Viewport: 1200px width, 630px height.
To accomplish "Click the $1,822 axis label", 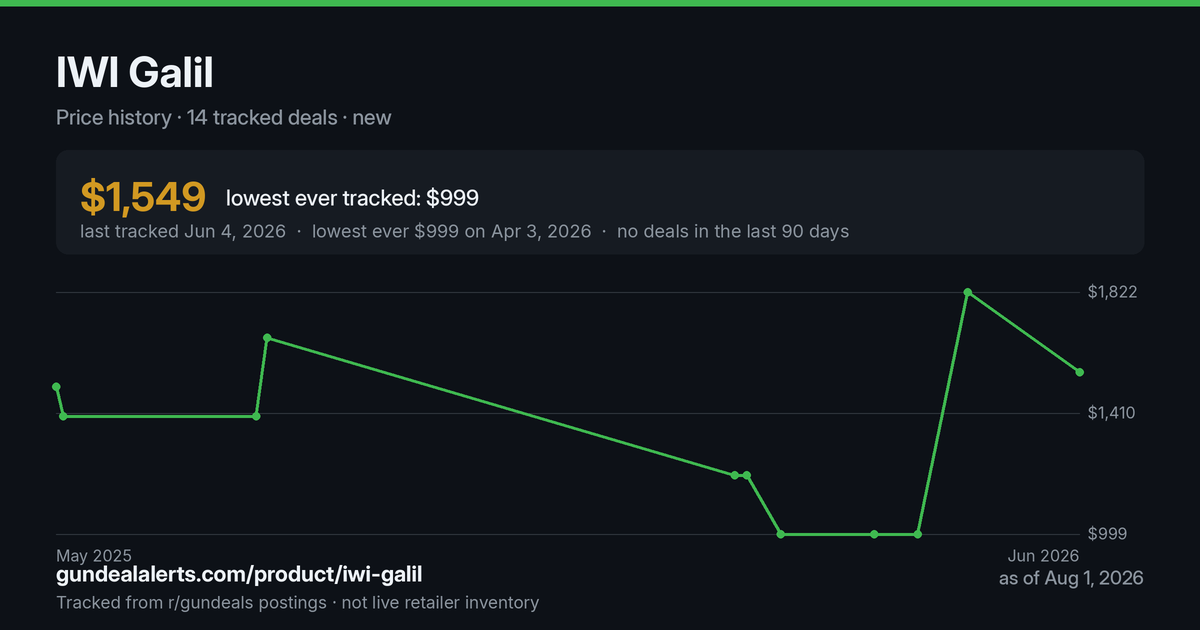I will pyautogui.click(x=1113, y=292).
